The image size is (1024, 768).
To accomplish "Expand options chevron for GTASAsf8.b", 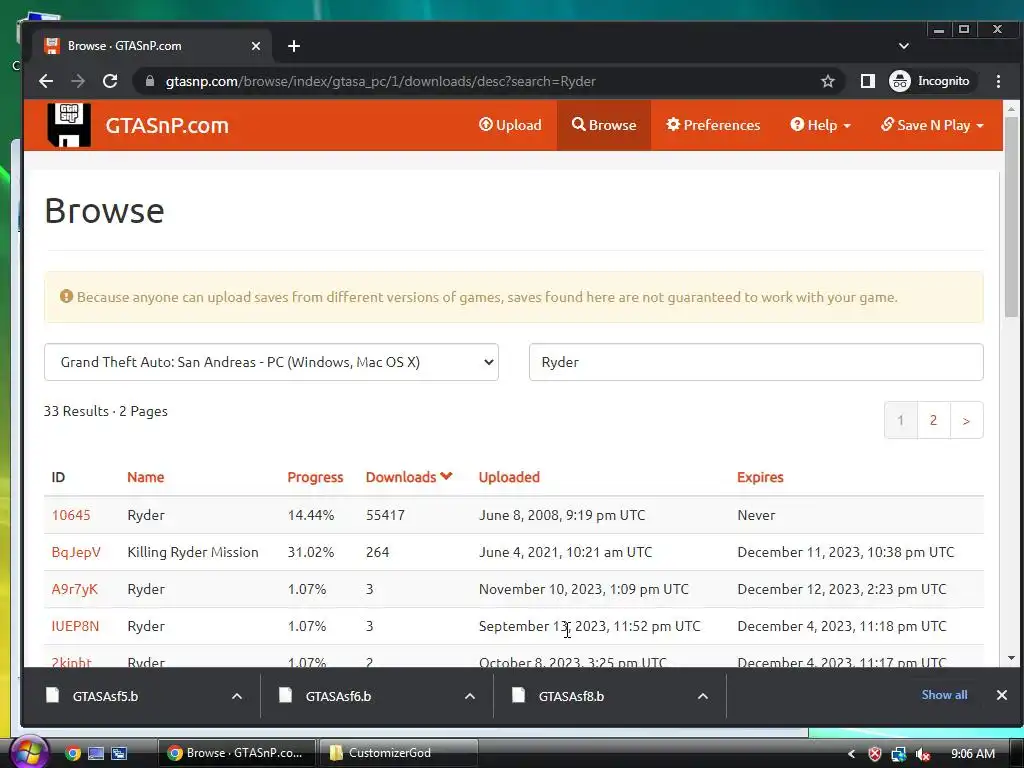I will (x=703, y=696).
